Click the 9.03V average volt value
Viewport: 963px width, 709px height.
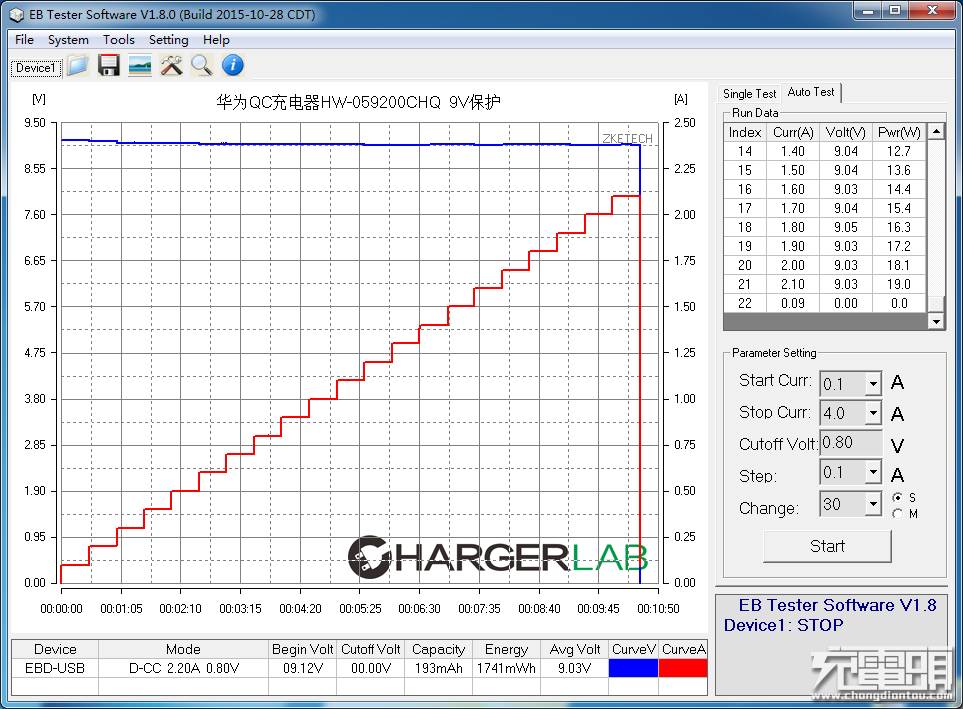[x=575, y=668]
